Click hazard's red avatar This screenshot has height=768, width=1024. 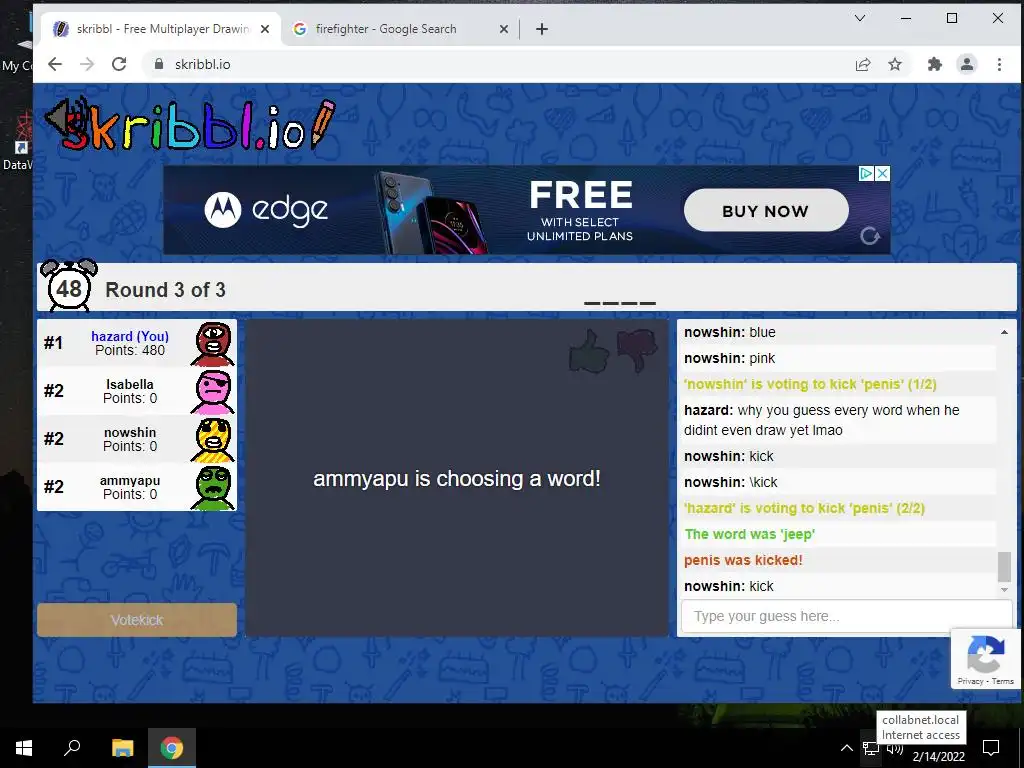(x=213, y=344)
